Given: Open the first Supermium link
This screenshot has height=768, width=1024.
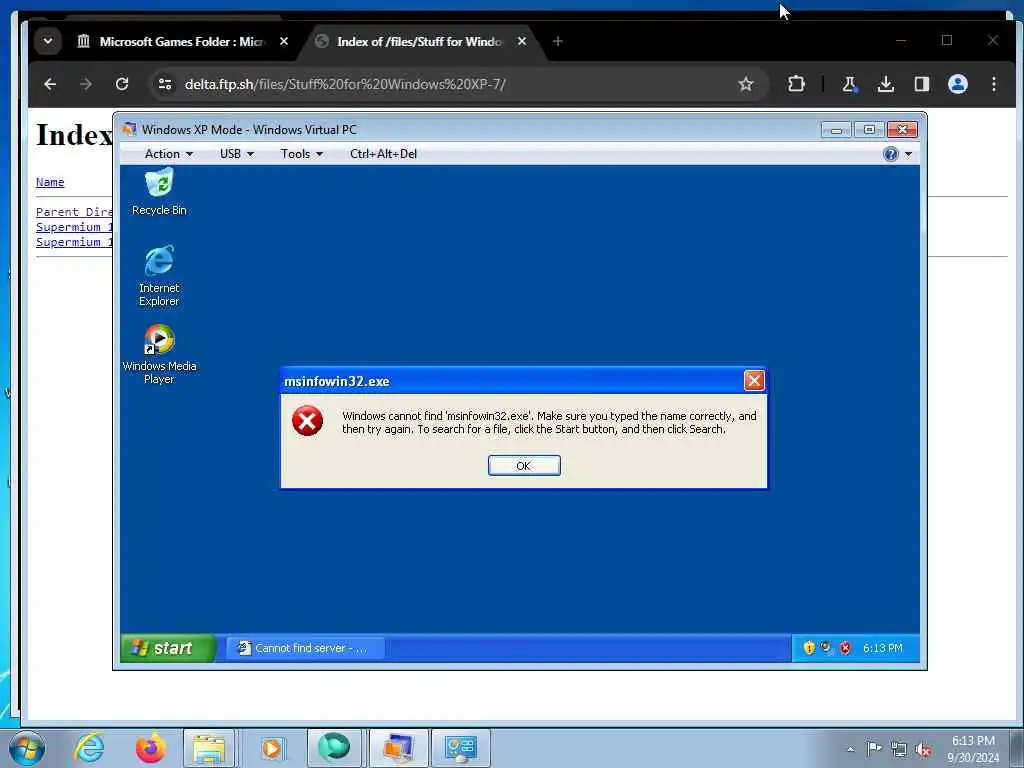Looking at the screenshot, I should pos(74,227).
